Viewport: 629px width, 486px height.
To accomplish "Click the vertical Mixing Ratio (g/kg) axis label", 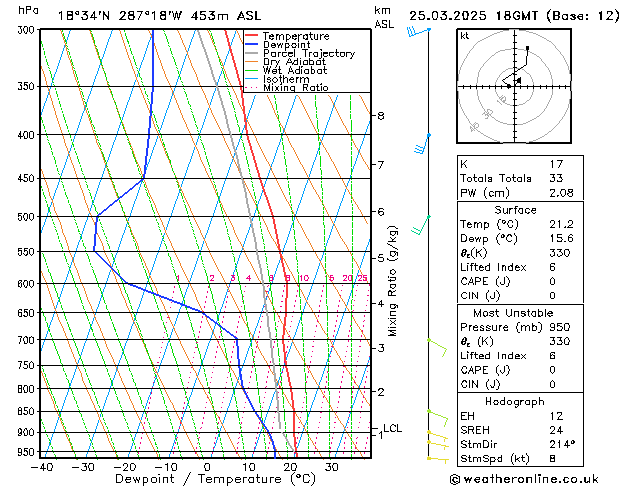I will (x=392, y=281).
